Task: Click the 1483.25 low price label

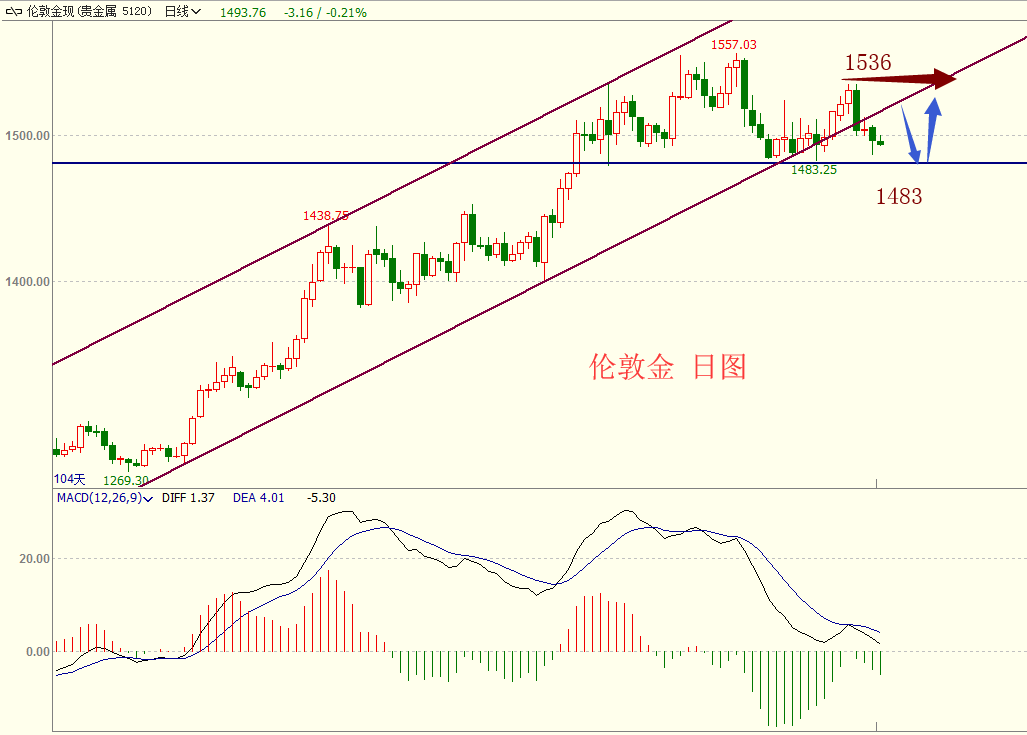Action: [x=814, y=170]
